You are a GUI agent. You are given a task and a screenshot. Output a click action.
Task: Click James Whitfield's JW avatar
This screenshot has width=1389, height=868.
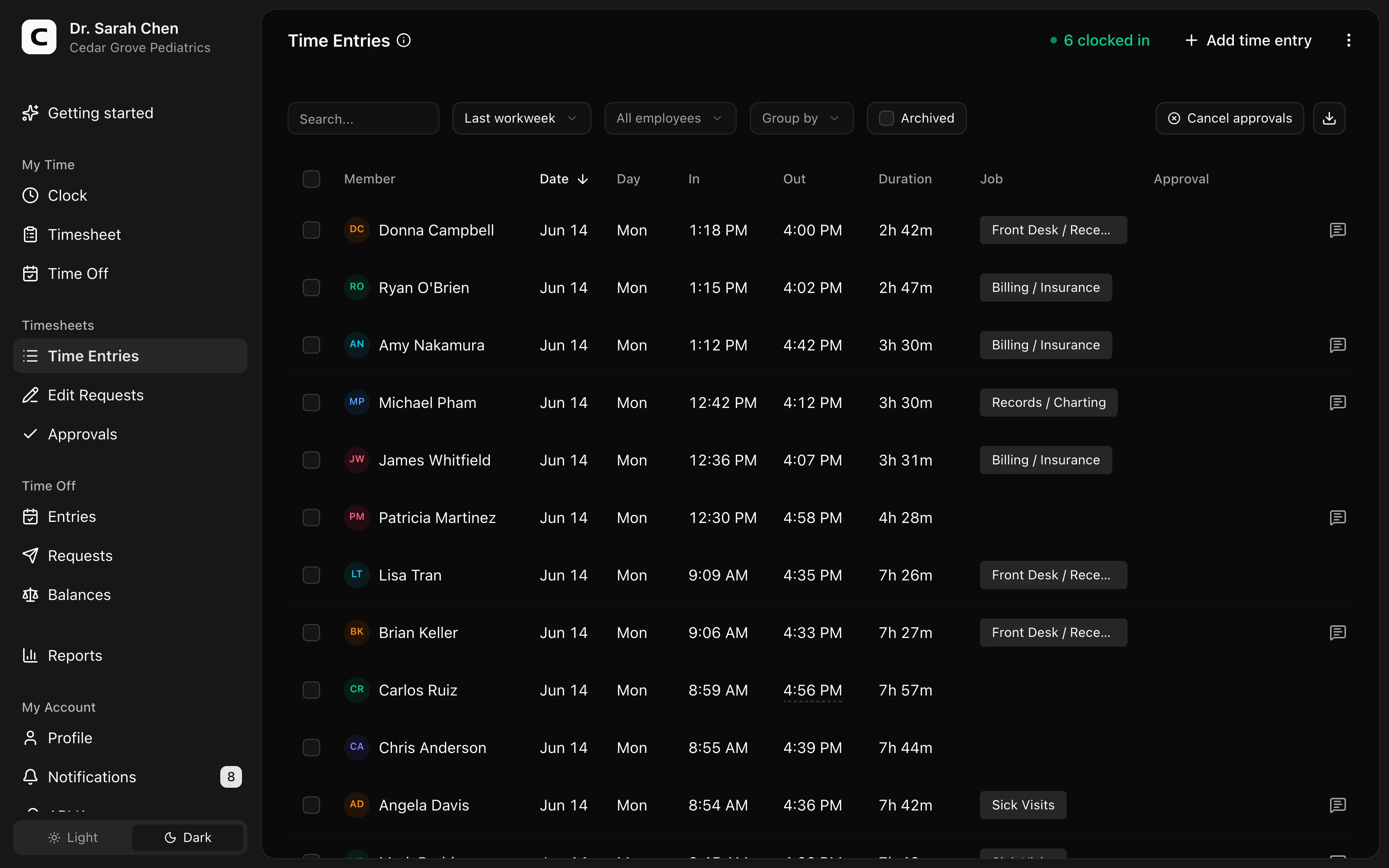(356, 459)
